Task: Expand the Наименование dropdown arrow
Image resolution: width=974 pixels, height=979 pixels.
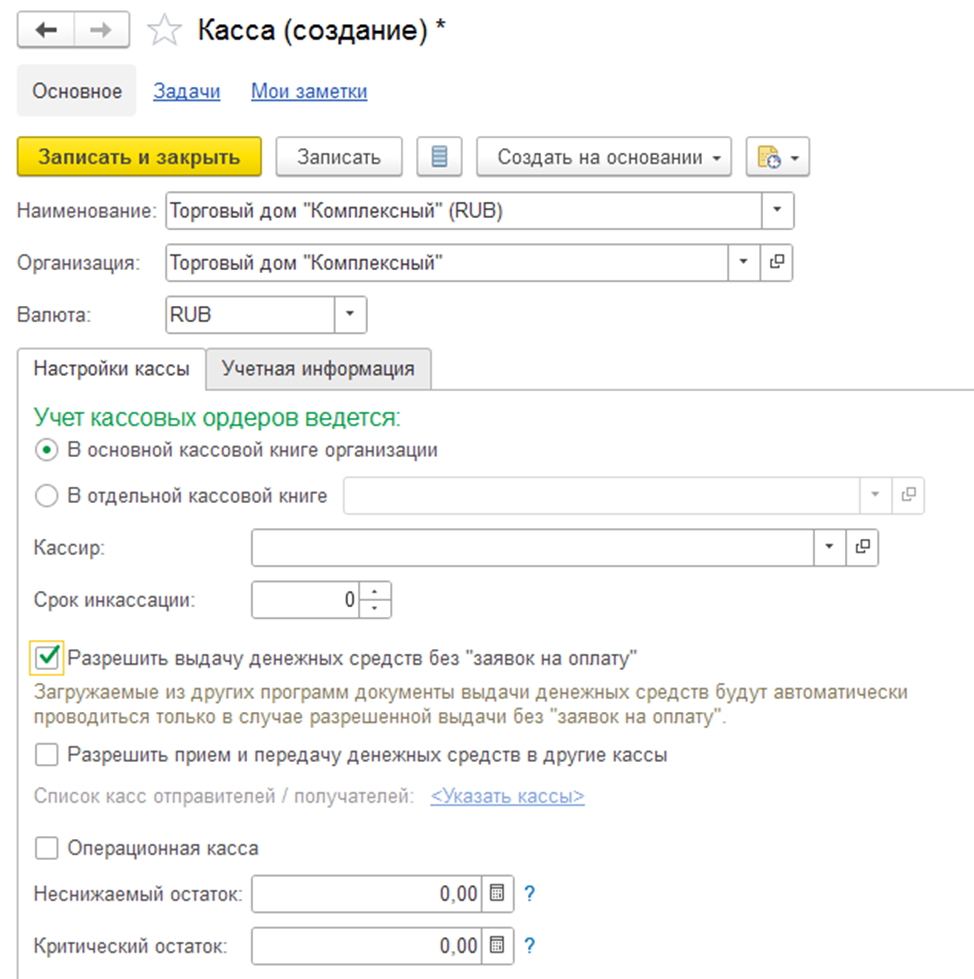Action: click(777, 210)
